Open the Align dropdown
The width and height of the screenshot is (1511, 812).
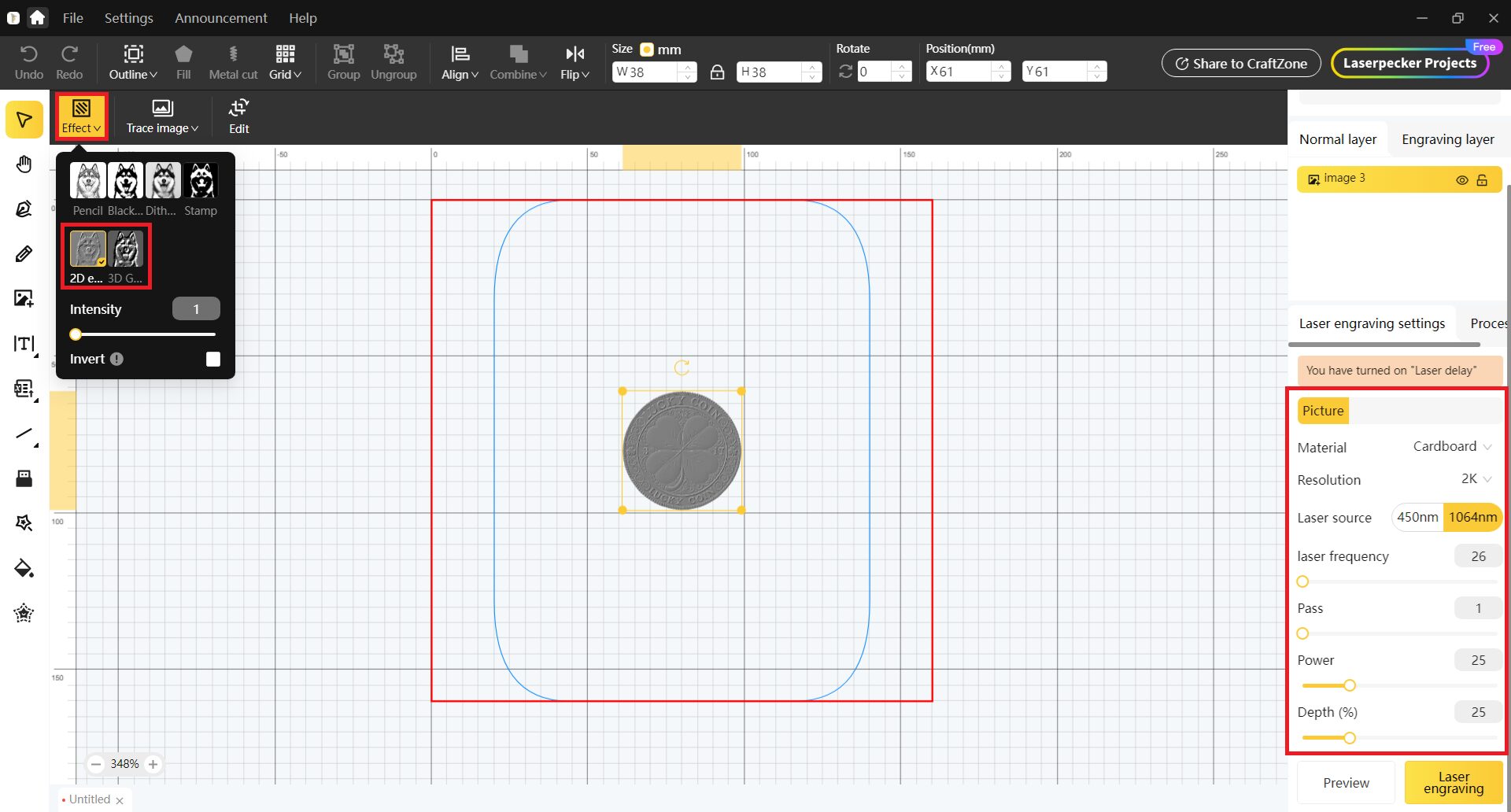460,62
